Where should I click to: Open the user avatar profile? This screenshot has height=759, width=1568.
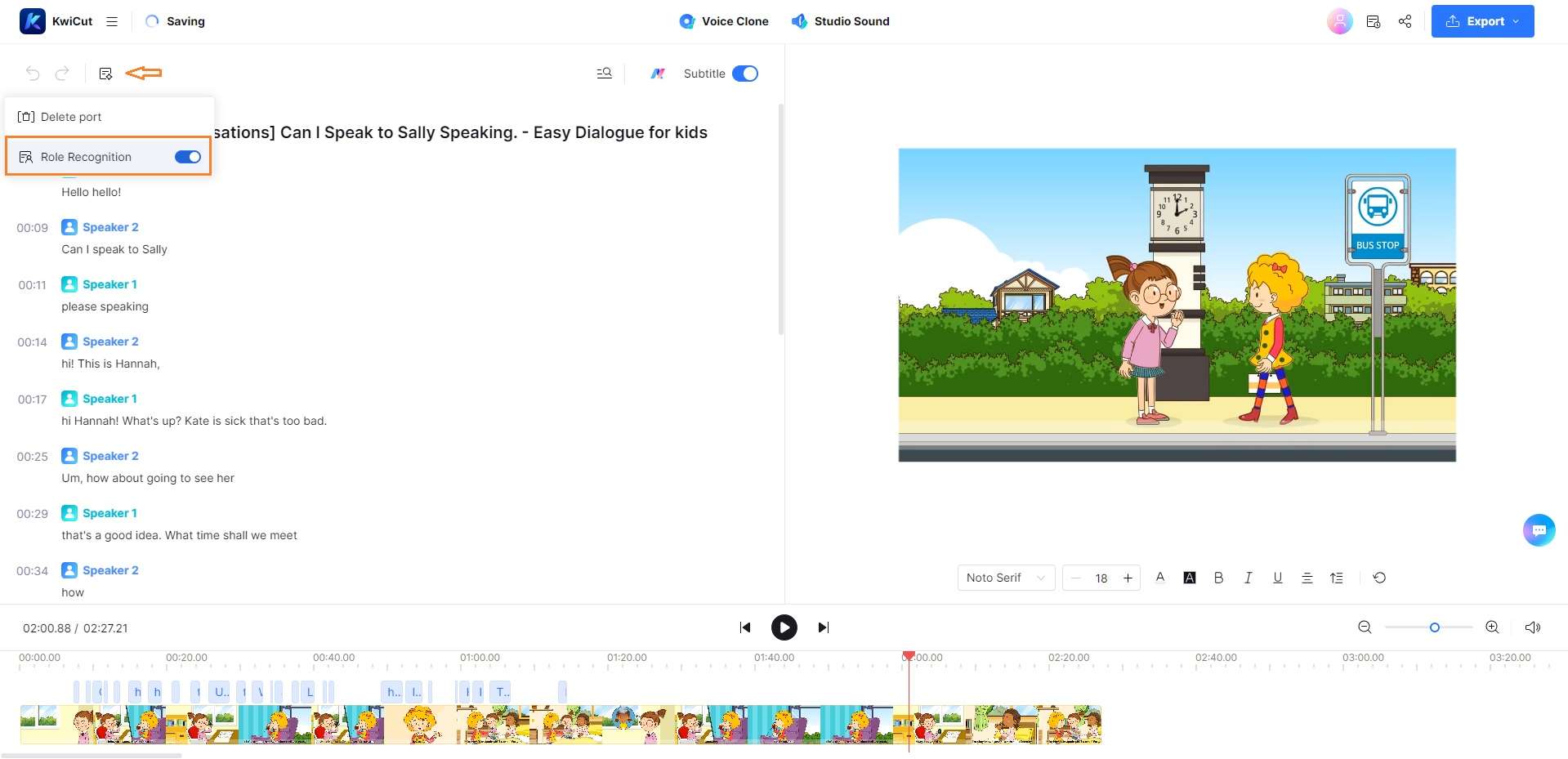[1340, 21]
